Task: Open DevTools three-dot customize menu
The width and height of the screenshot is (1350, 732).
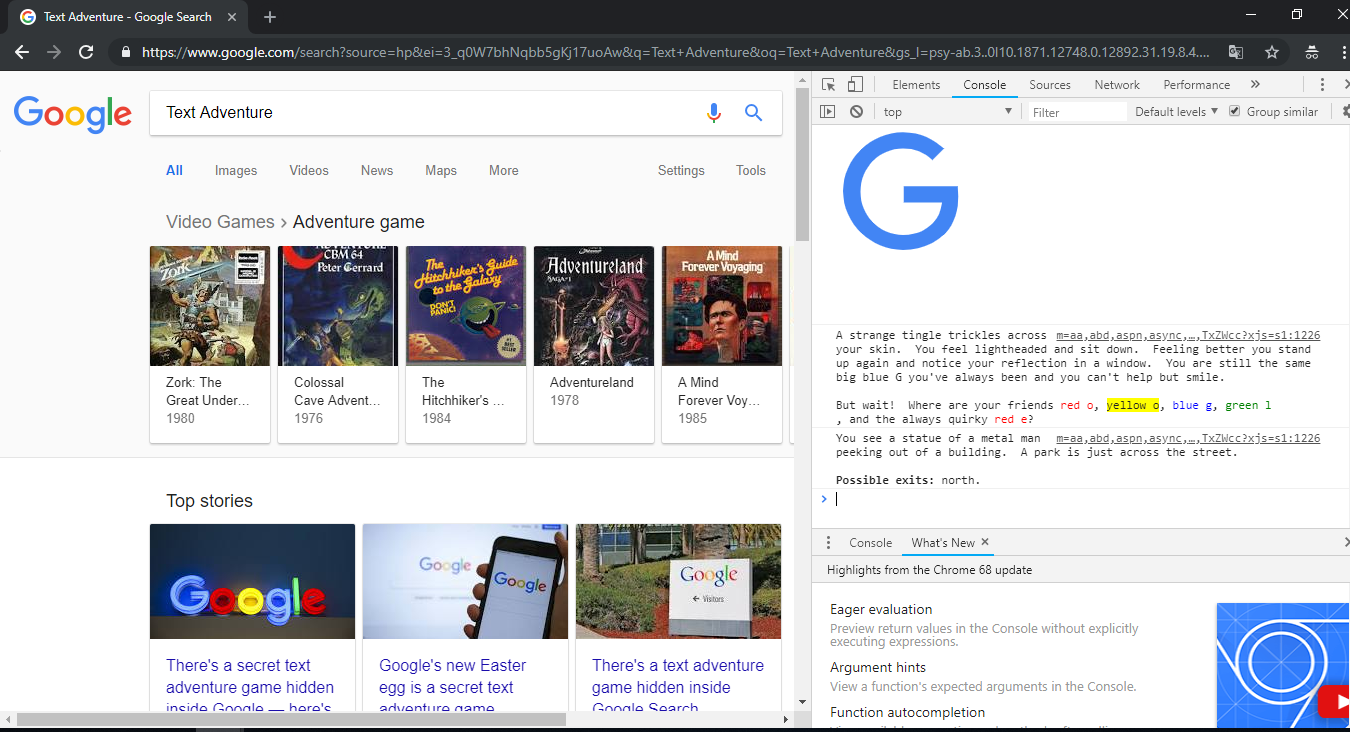Action: point(1322,85)
